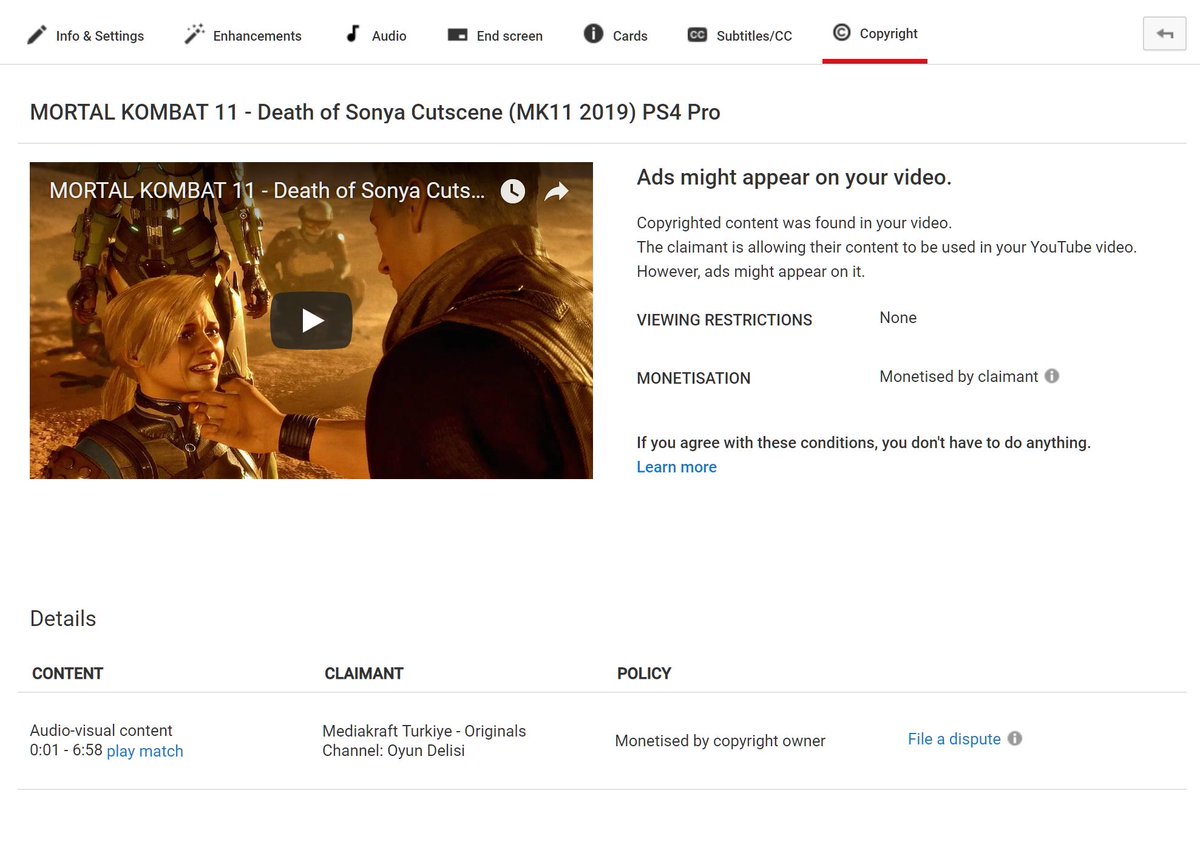Click the video title overlay text
This screenshot has width=1200, height=861.
[267, 190]
